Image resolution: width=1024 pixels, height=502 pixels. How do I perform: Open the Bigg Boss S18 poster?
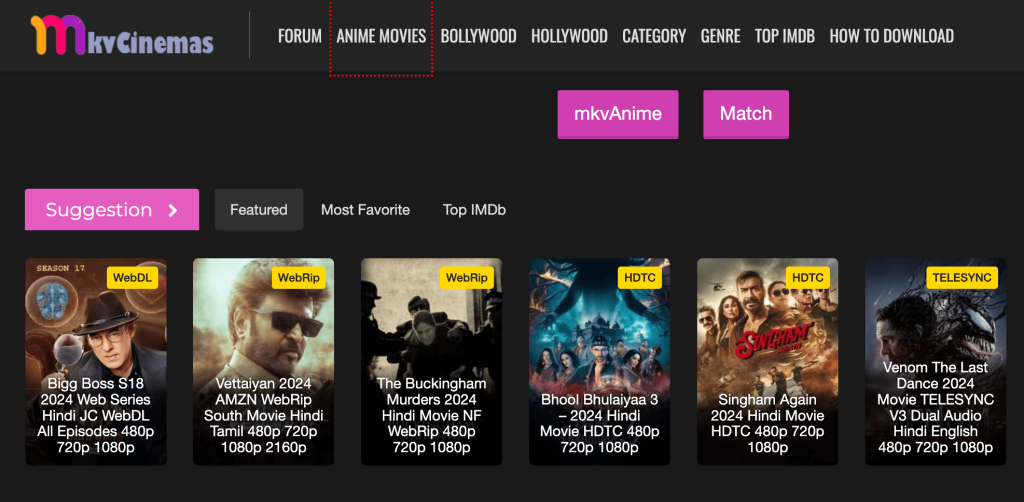click(x=96, y=362)
